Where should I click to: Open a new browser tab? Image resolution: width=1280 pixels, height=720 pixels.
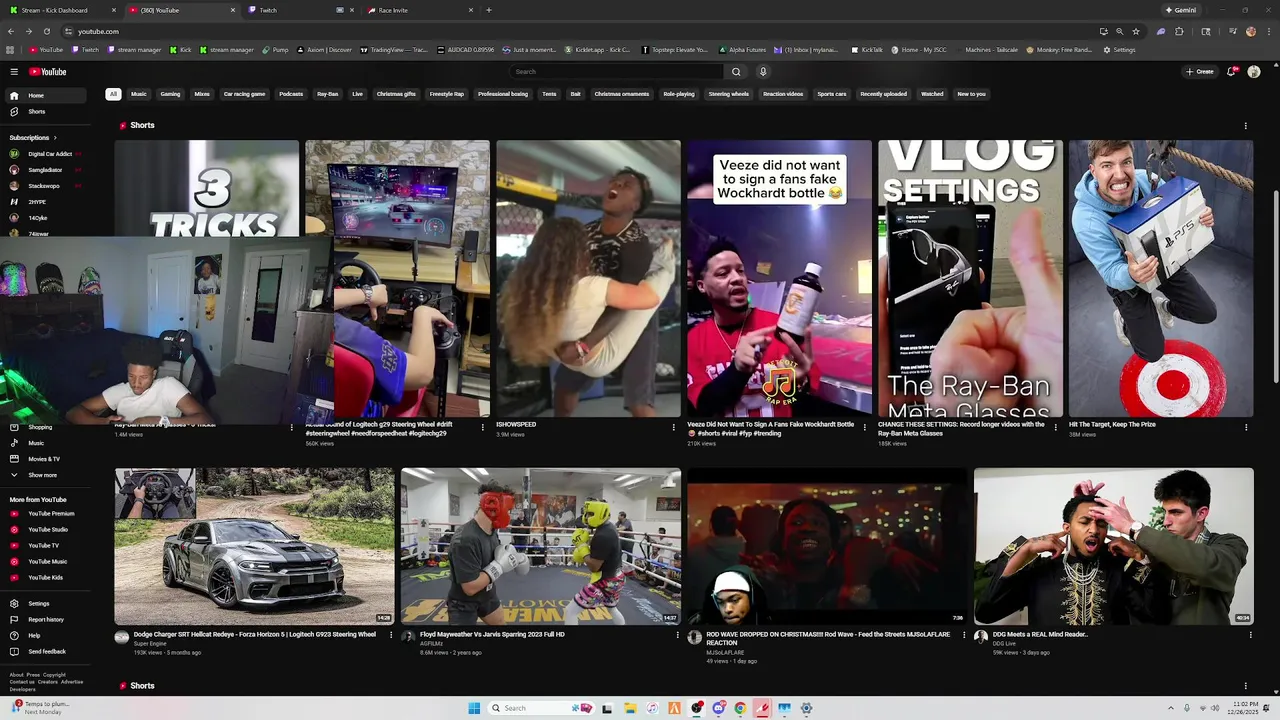tap(488, 10)
